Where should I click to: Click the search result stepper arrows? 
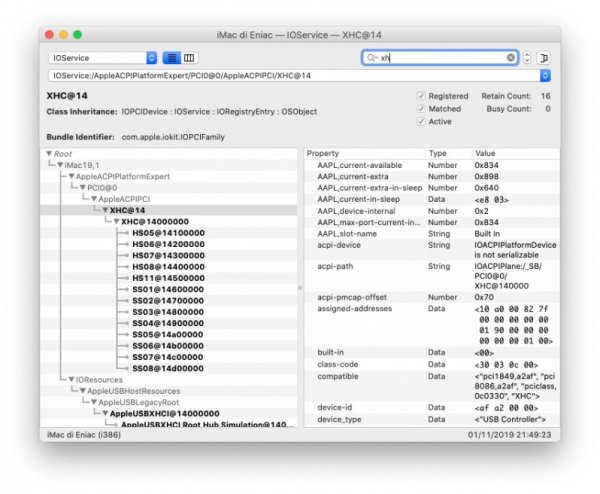click(527, 58)
